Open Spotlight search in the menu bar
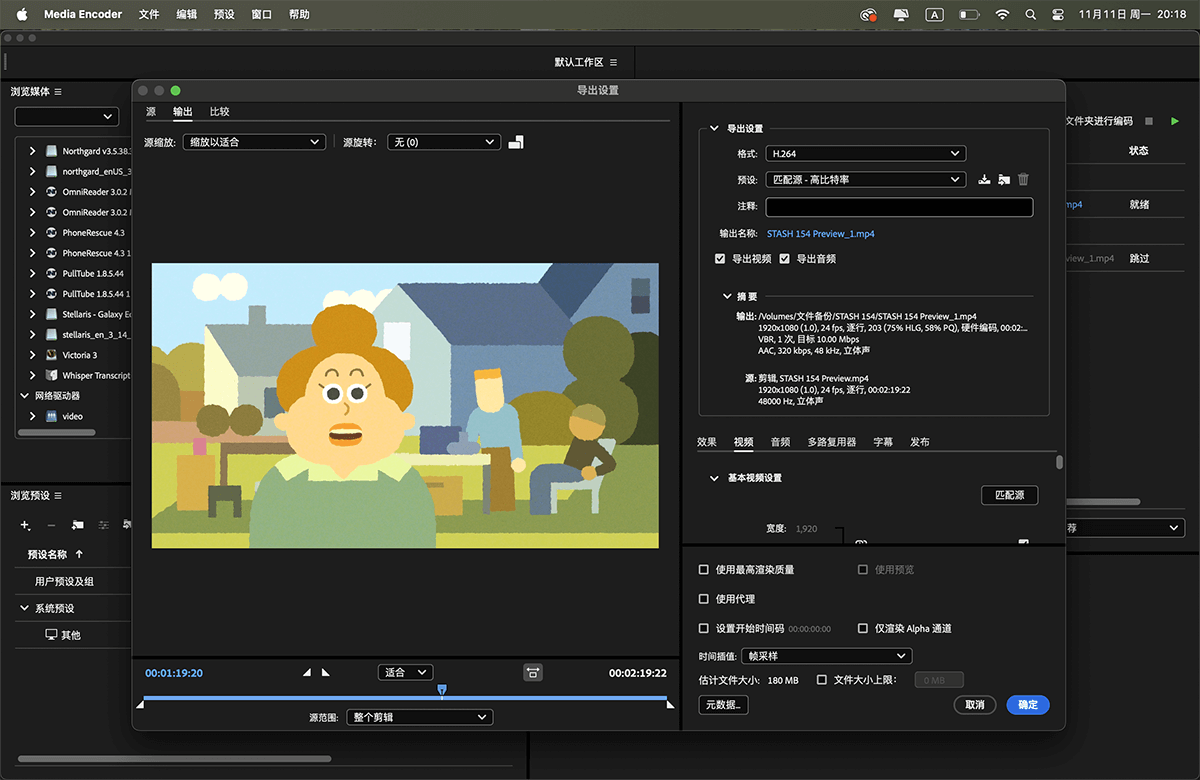Screen dimensions: 1200x780 [x=1031, y=15]
